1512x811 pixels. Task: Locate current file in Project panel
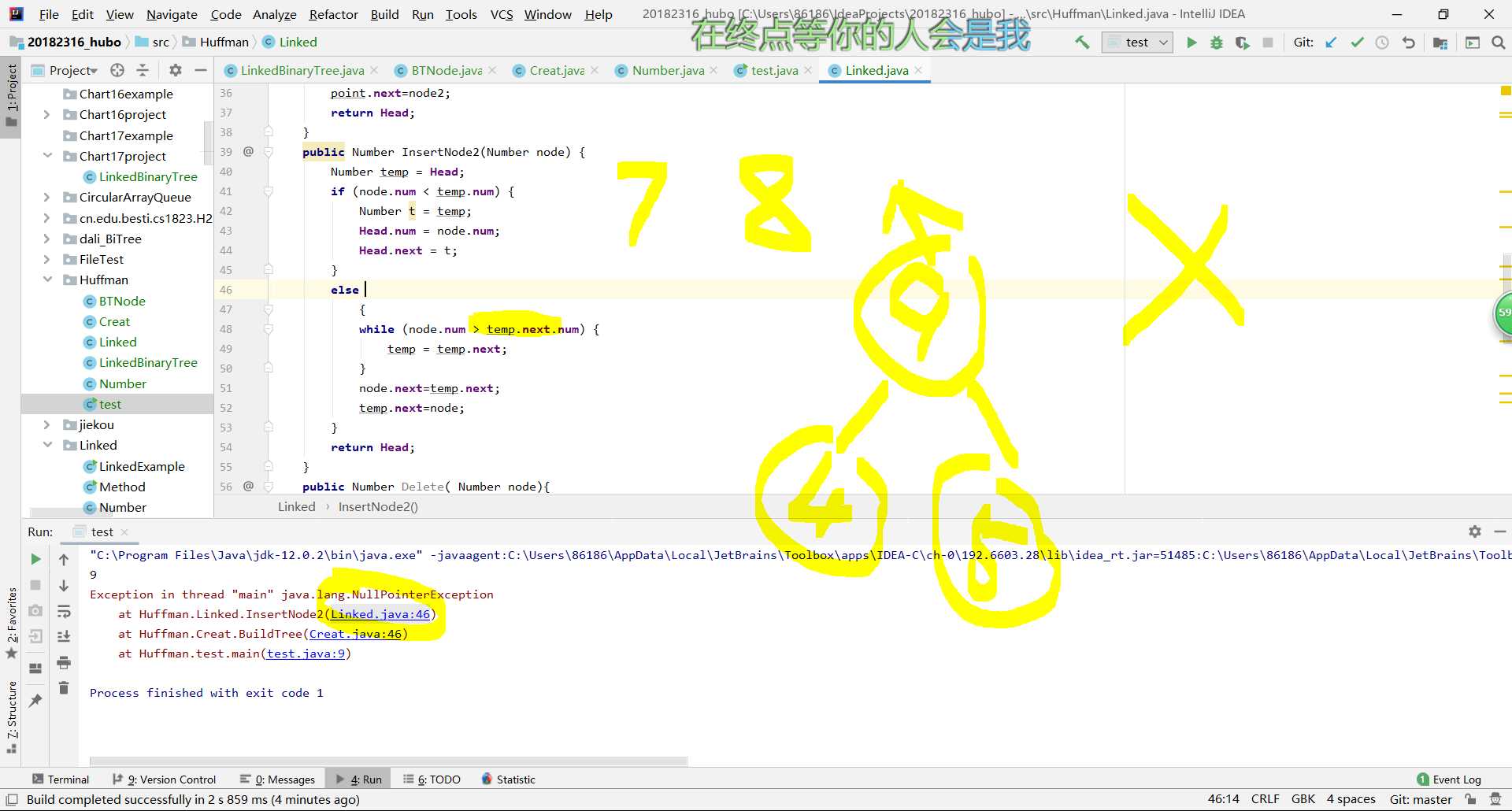coord(117,70)
